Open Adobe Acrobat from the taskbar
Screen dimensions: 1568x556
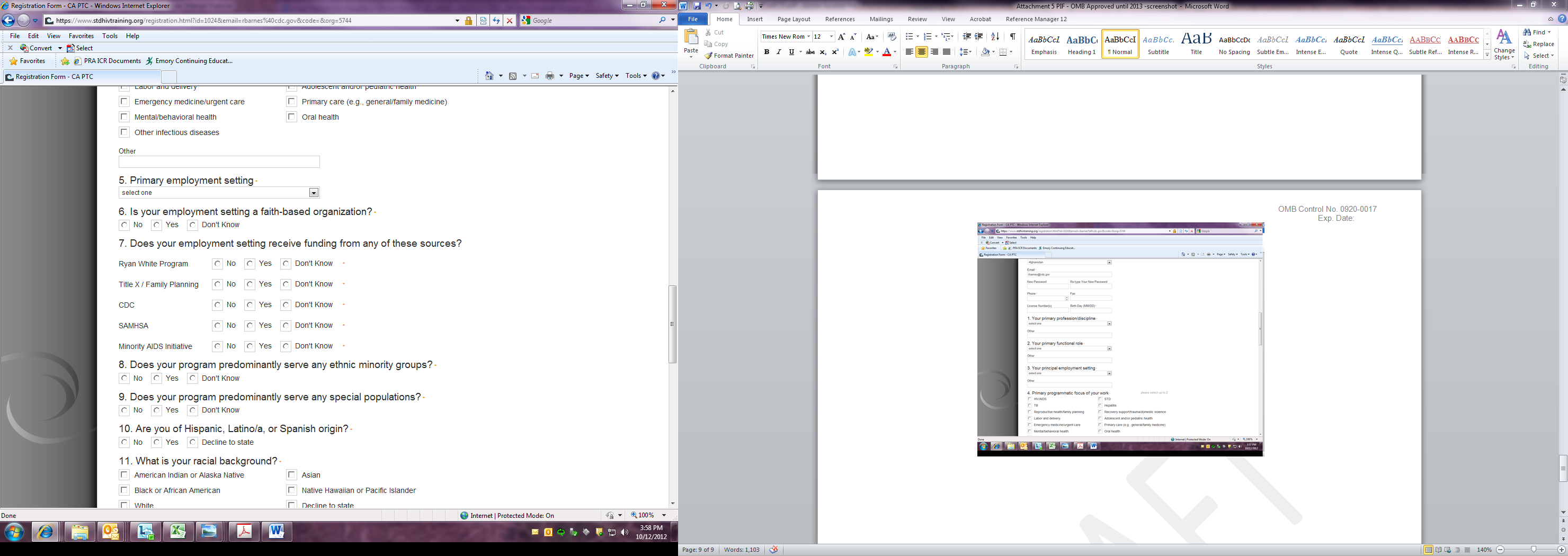[244, 532]
